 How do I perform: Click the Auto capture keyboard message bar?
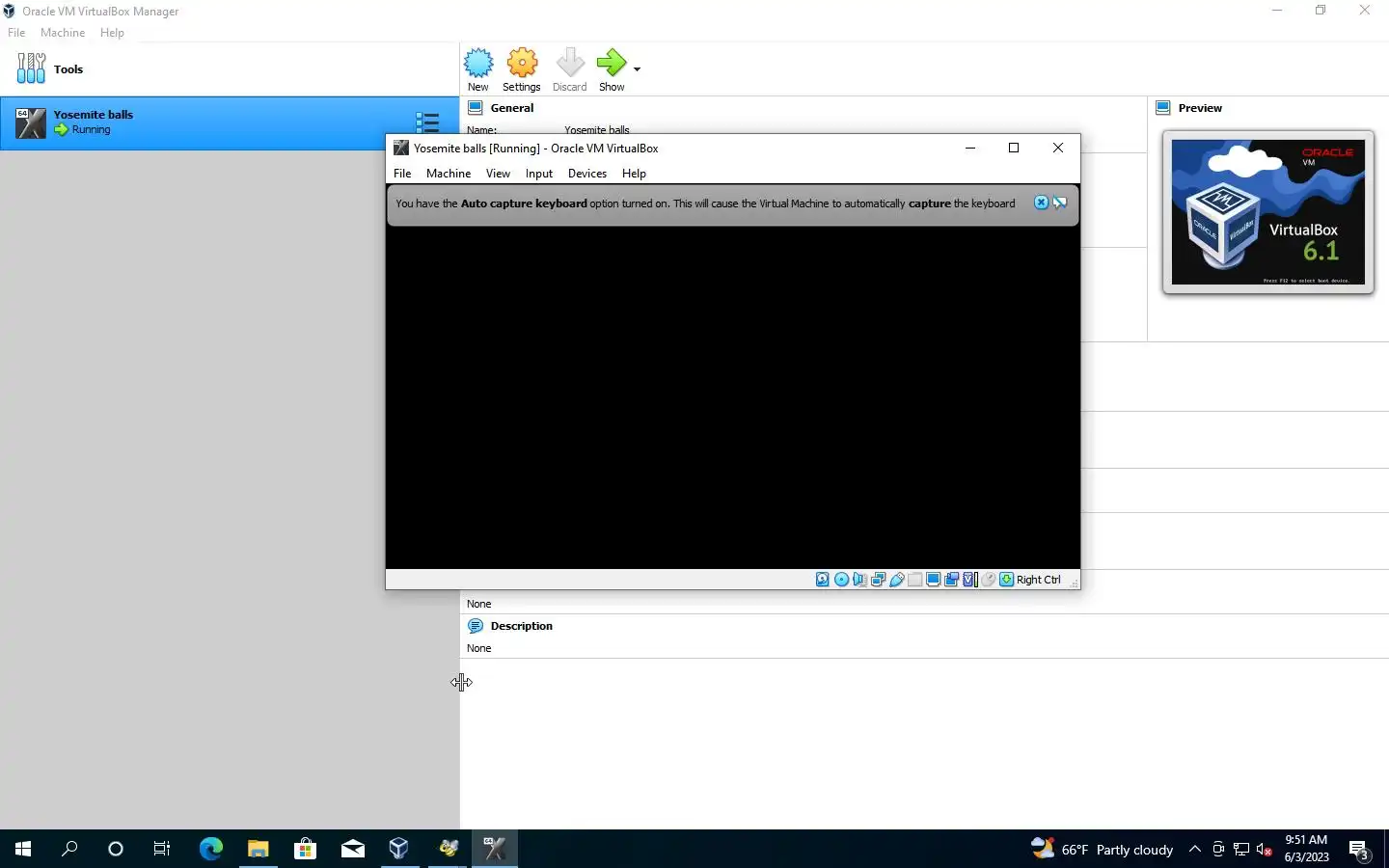click(733, 204)
